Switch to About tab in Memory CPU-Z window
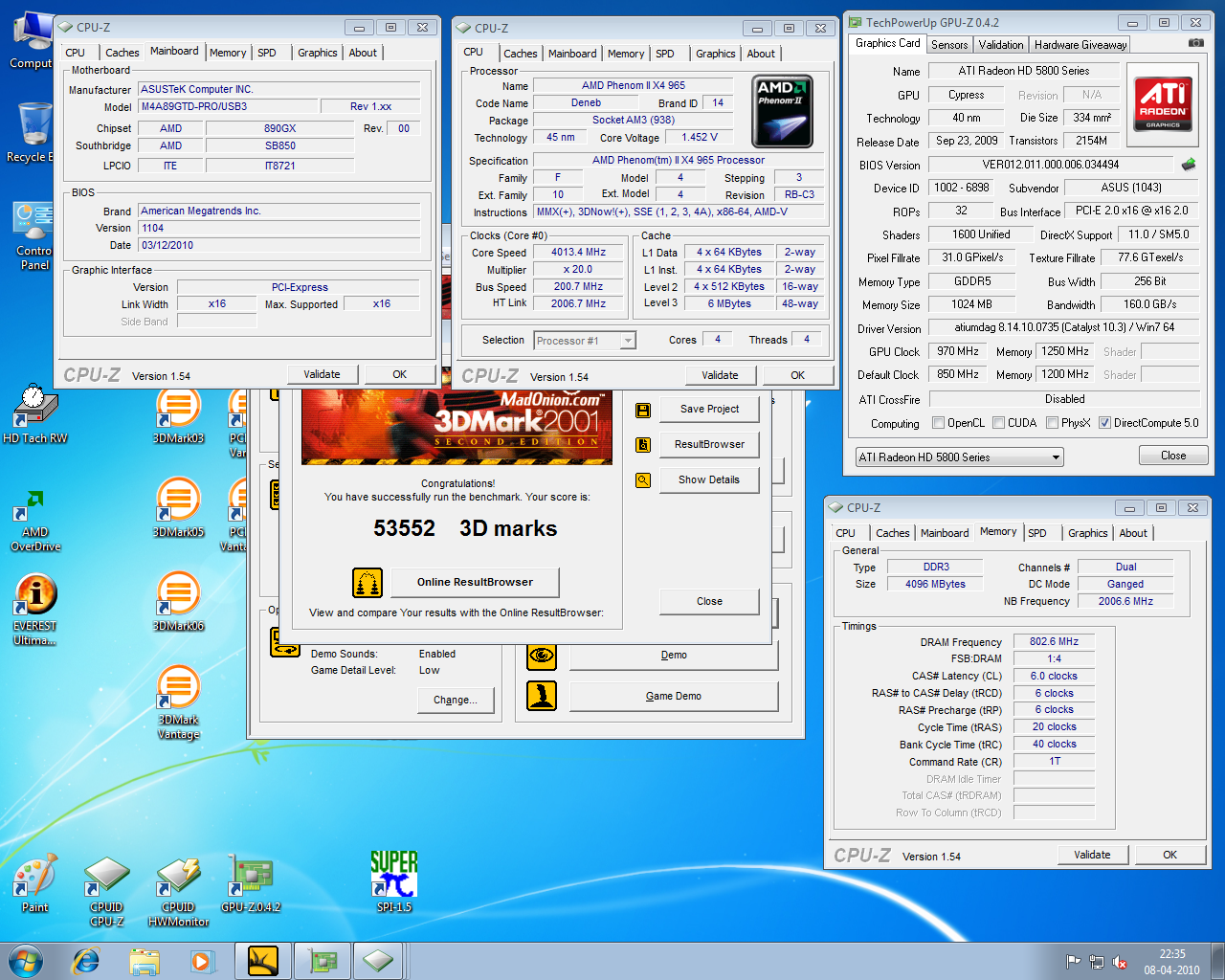This screenshot has width=1225, height=980. point(1133,533)
